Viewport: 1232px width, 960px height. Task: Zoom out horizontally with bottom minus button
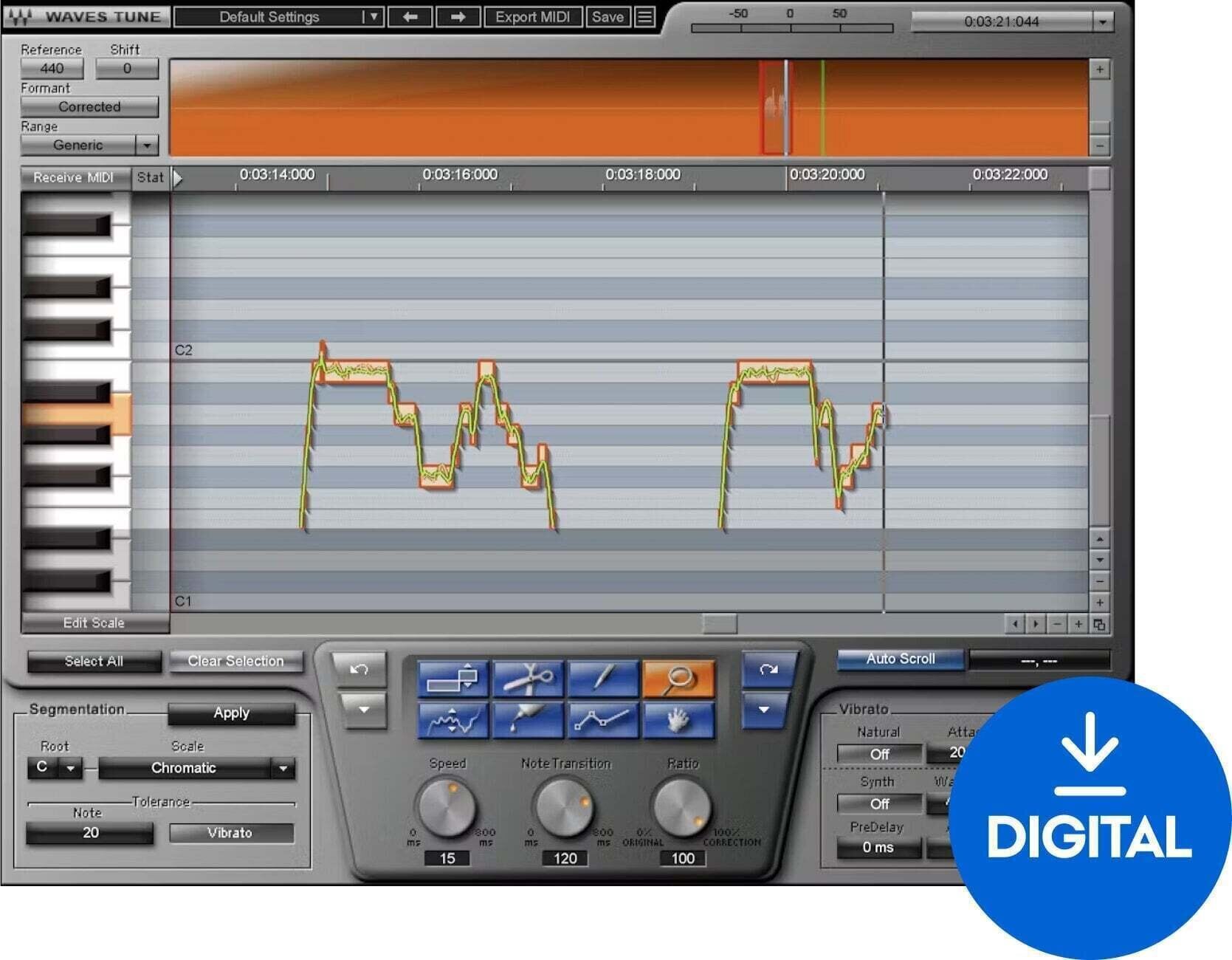pos(1057,625)
